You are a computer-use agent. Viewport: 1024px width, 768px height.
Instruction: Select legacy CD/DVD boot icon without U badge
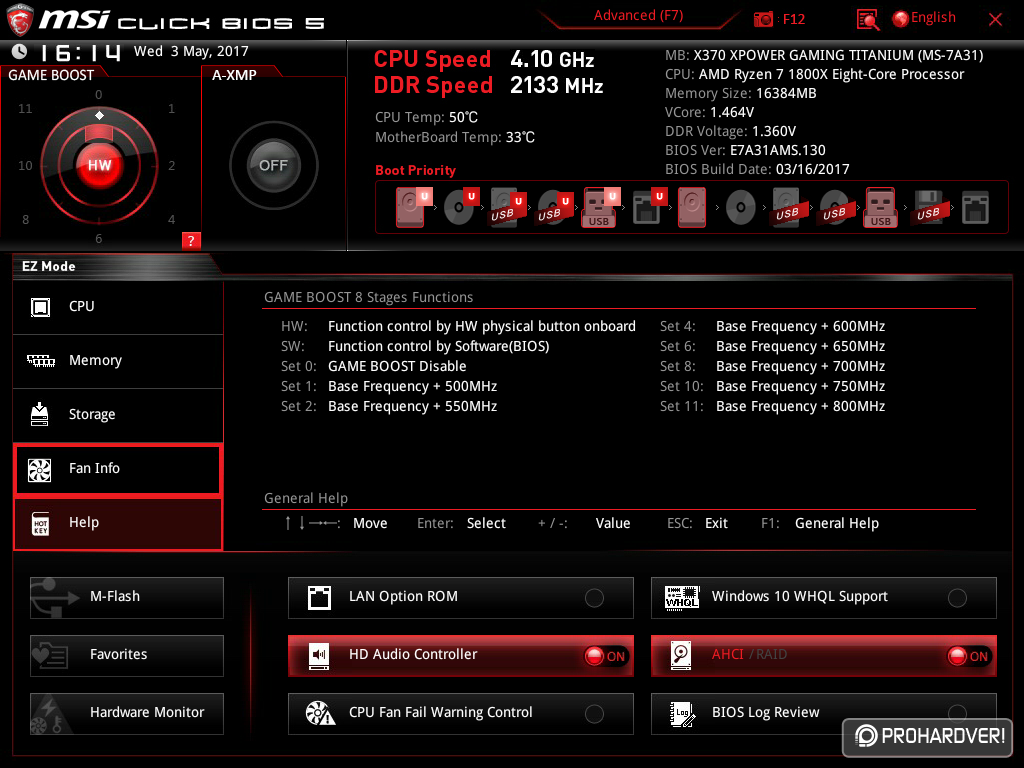coord(741,208)
